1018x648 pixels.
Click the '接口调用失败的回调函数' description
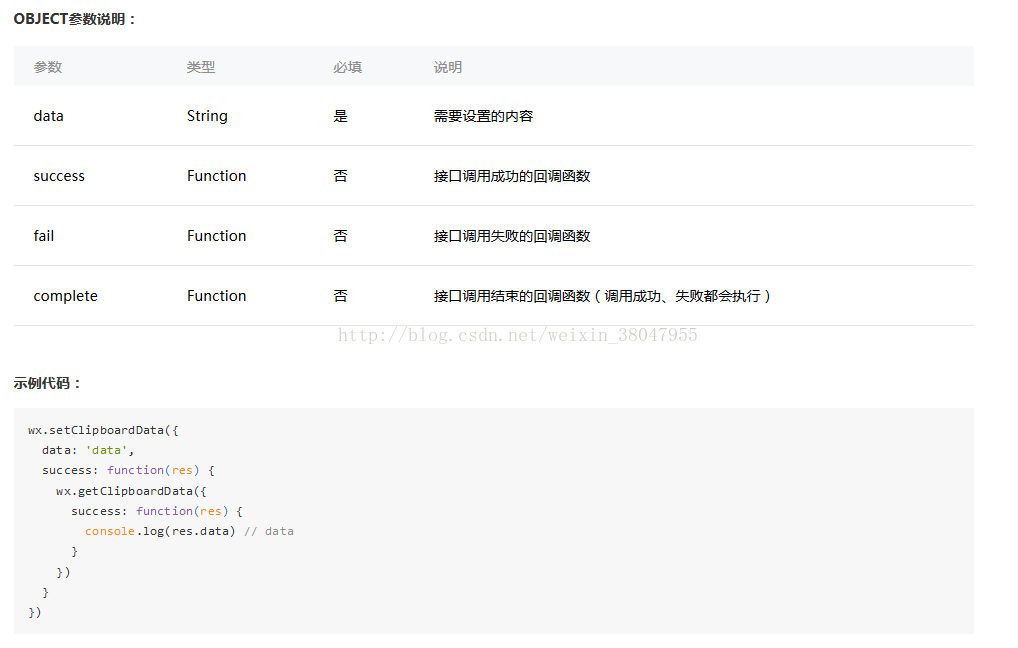click(512, 236)
